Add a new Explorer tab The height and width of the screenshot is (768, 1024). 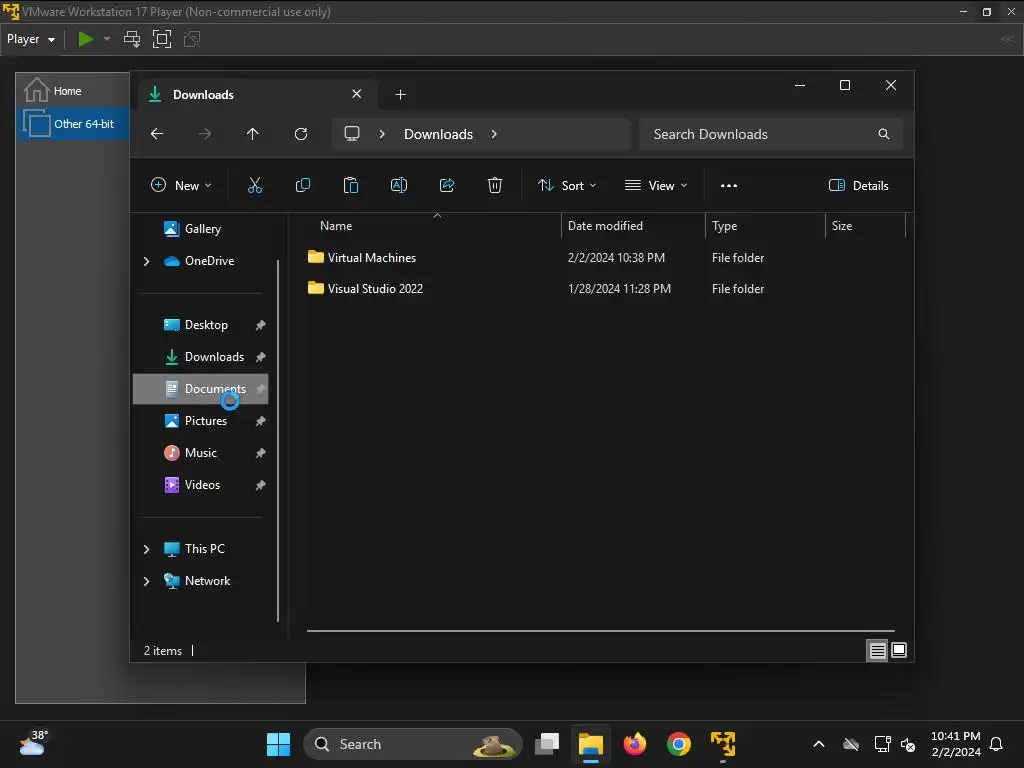click(x=400, y=95)
